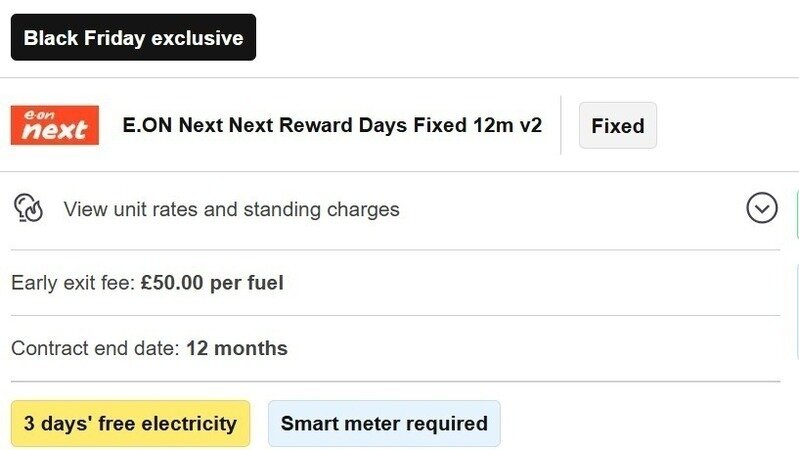The height and width of the screenshot is (450, 799).
Task: Click the flame and bulb fuel icon
Action: pyautogui.click(x=28, y=209)
